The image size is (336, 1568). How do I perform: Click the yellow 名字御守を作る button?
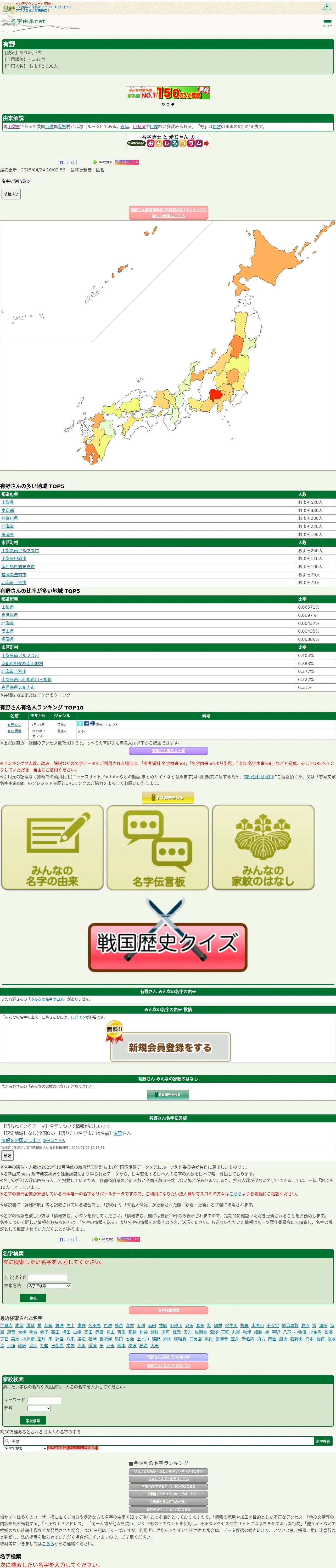tap(168, 797)
